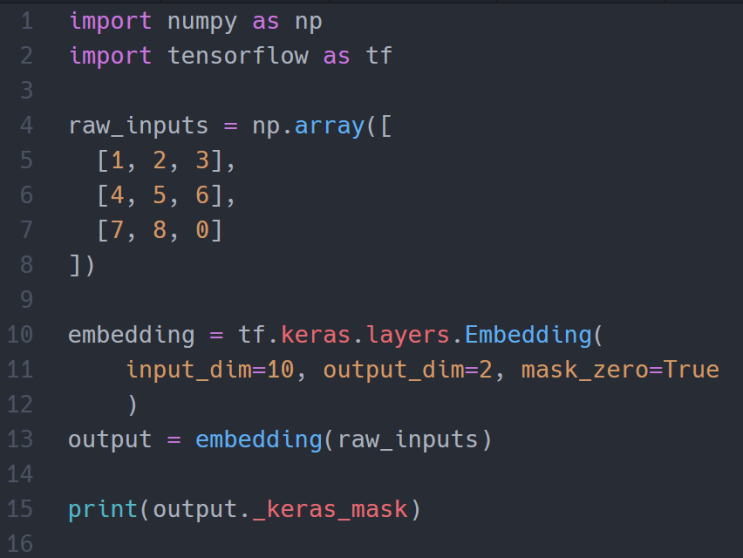Click 'keras' on line 10

[x=316, y=334]
